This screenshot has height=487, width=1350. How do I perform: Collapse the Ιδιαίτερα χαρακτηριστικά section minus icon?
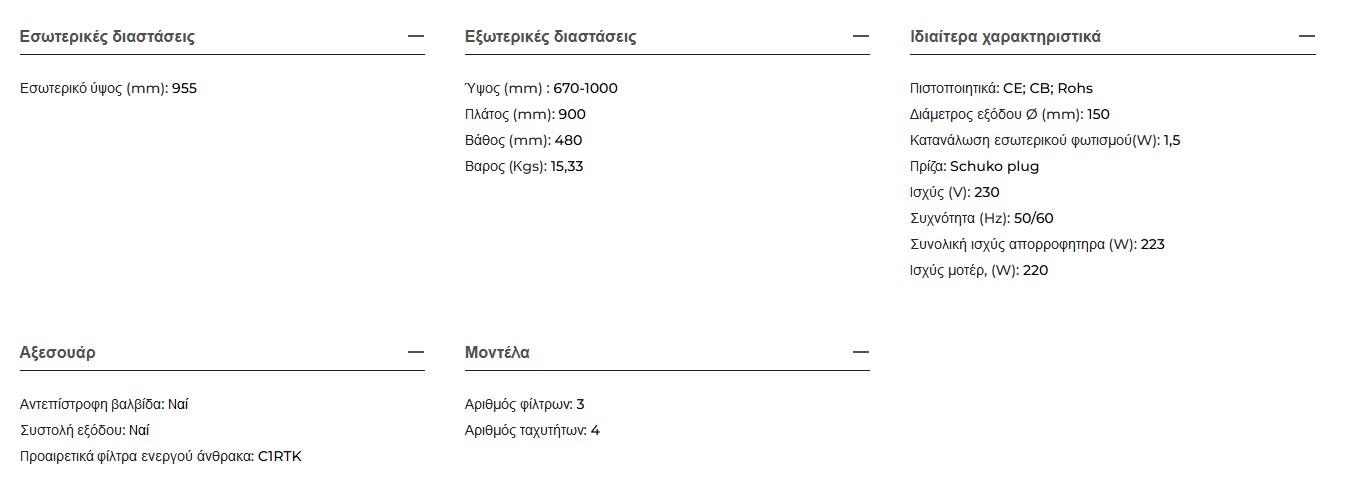click(1306, 36)
